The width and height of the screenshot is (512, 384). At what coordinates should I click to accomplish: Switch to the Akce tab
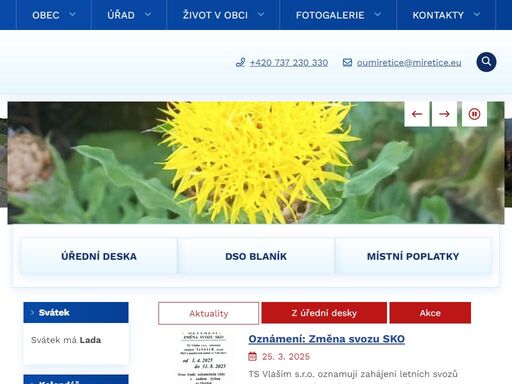430,313
